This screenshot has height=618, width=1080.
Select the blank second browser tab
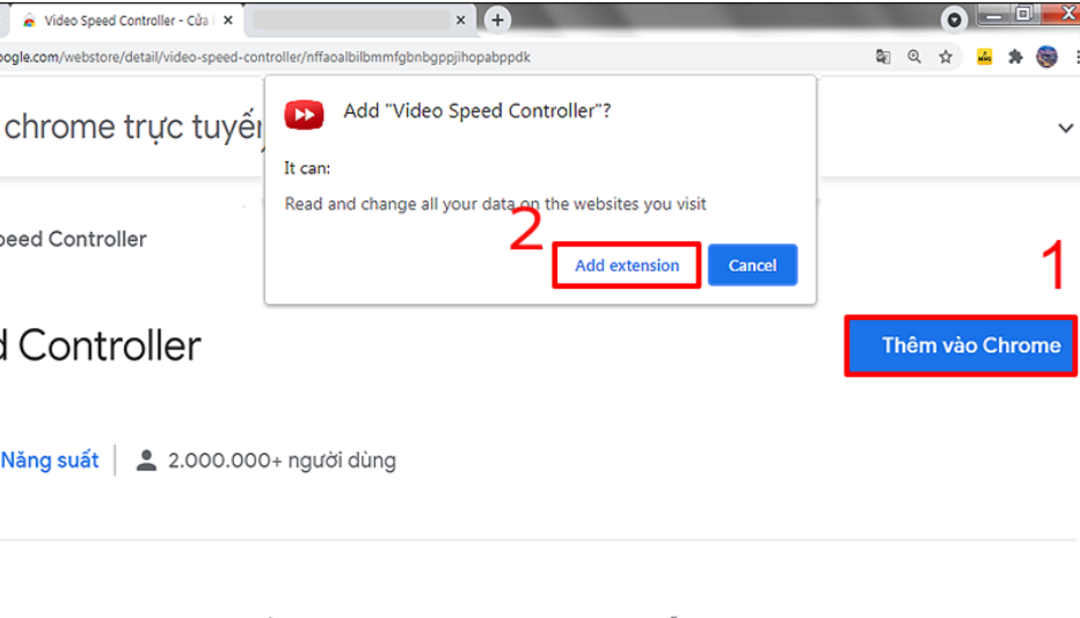coord(359,21)
